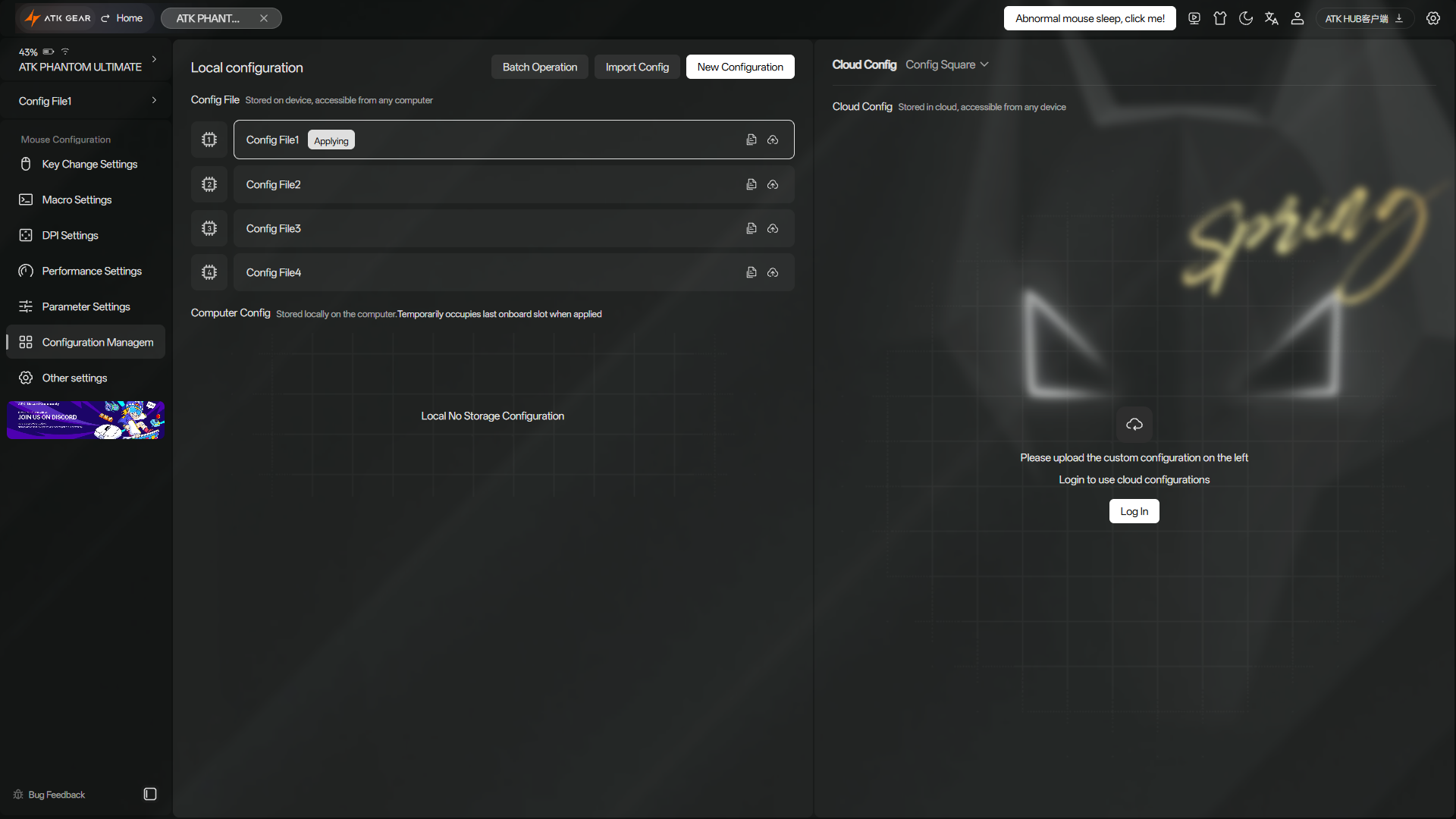Screen dimensions: 1456x819
Task: Open Performance Settings
Action: 86,271
